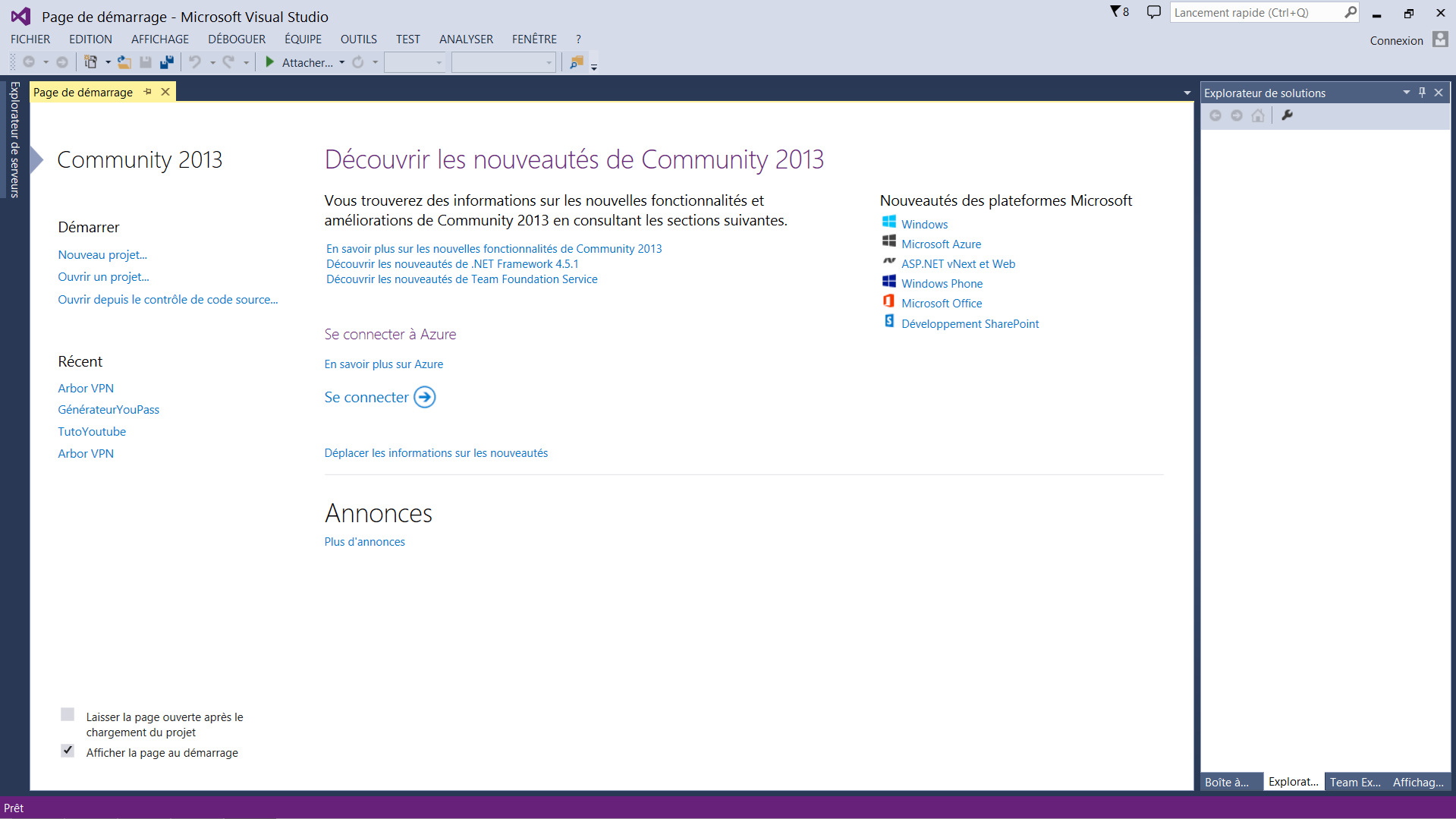Click the New Project toolbar icon

tap(90, 62)
